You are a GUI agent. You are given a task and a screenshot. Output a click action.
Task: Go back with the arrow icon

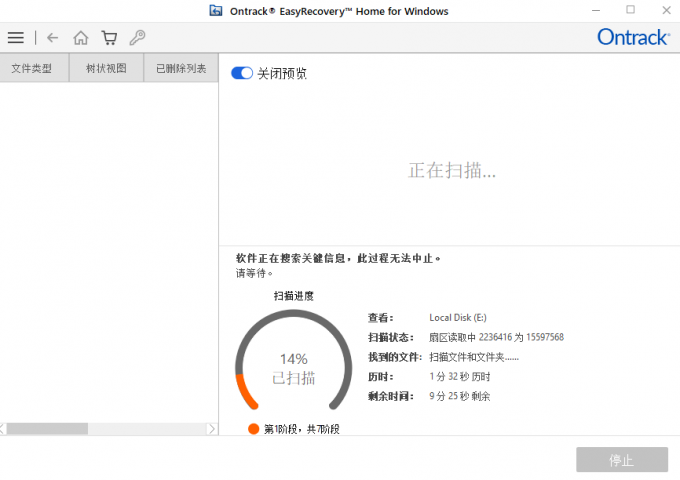[x=52, y=38]
